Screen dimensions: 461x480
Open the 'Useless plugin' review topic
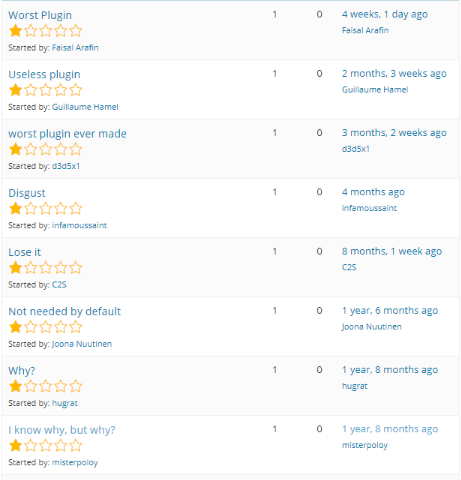point(44,74)
